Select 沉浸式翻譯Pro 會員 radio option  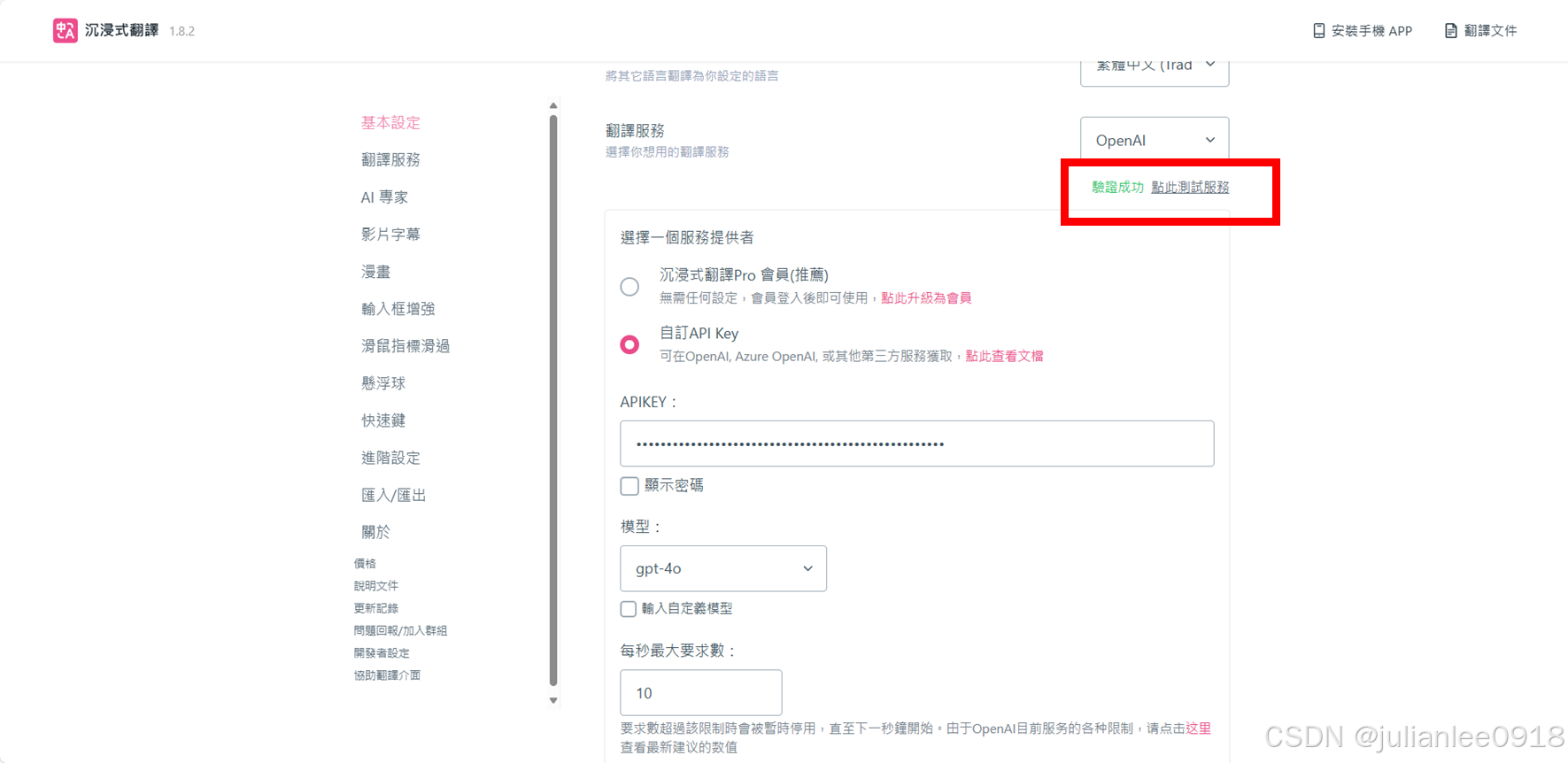point(630,286)
